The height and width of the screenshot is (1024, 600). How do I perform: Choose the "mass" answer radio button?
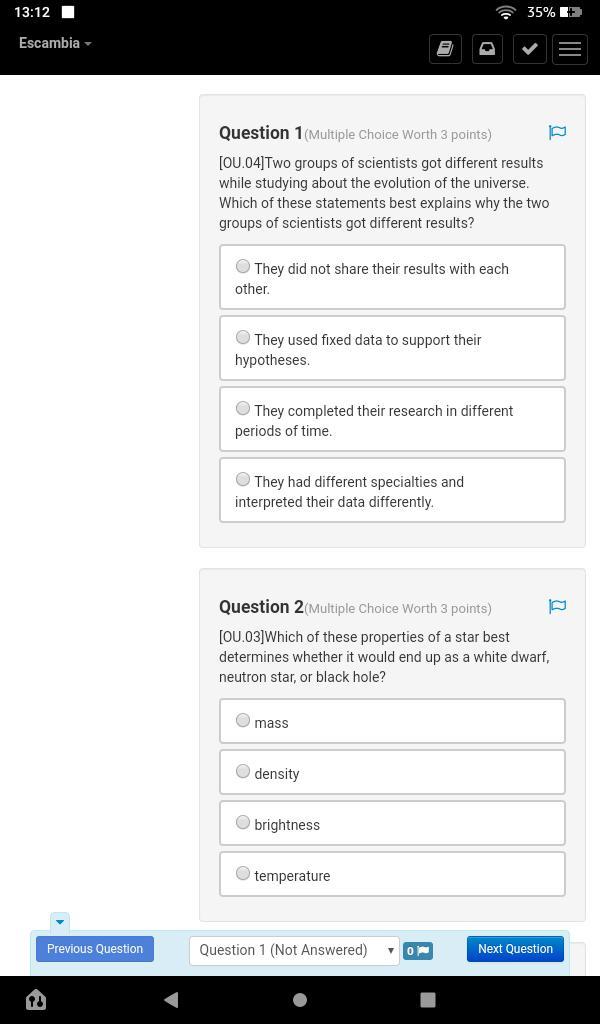tap(243, 721)
